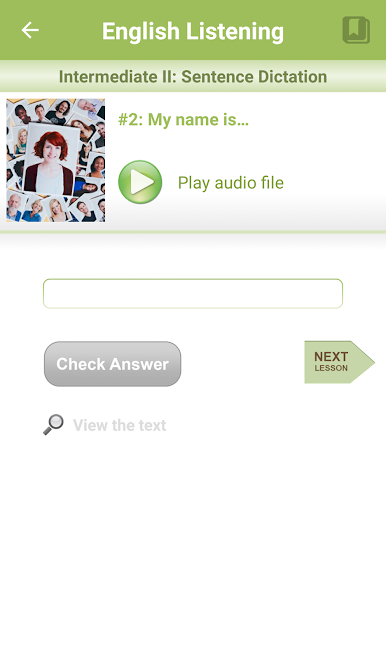386x659 pixels.
Task: Tap the 'English Listening' app title
Action: pos(193,32)
